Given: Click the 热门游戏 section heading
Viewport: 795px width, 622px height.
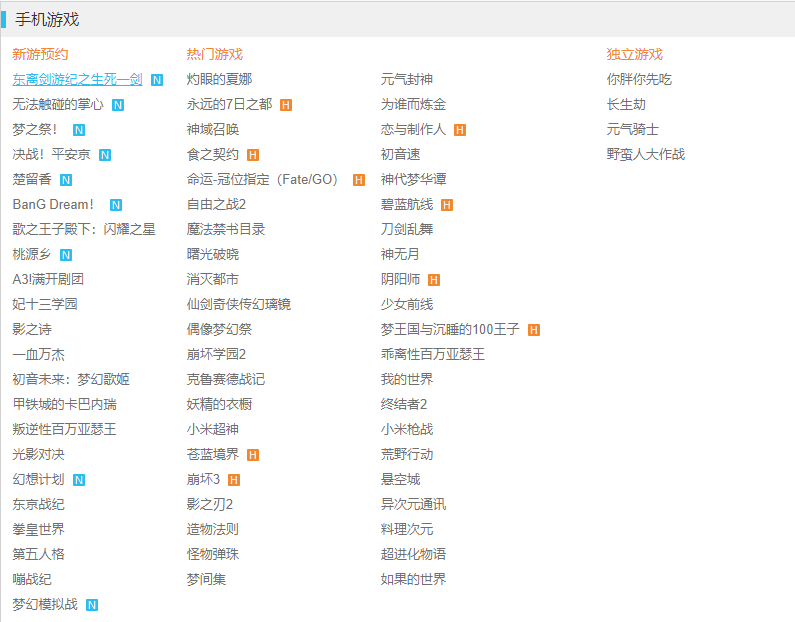Looking at the screenshot, I should click(x=214, y=54).
